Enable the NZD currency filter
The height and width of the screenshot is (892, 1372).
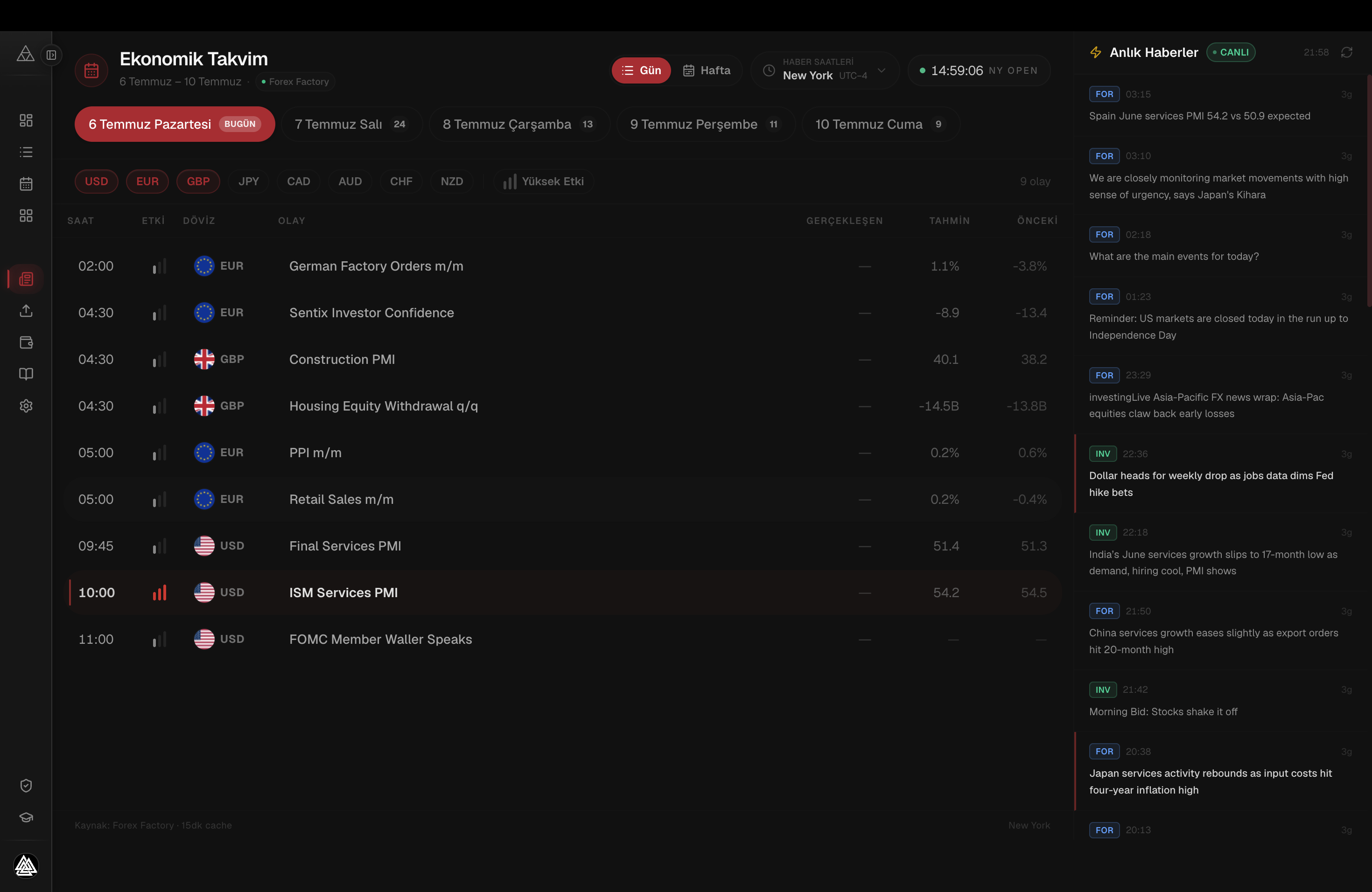pos(451,181)
